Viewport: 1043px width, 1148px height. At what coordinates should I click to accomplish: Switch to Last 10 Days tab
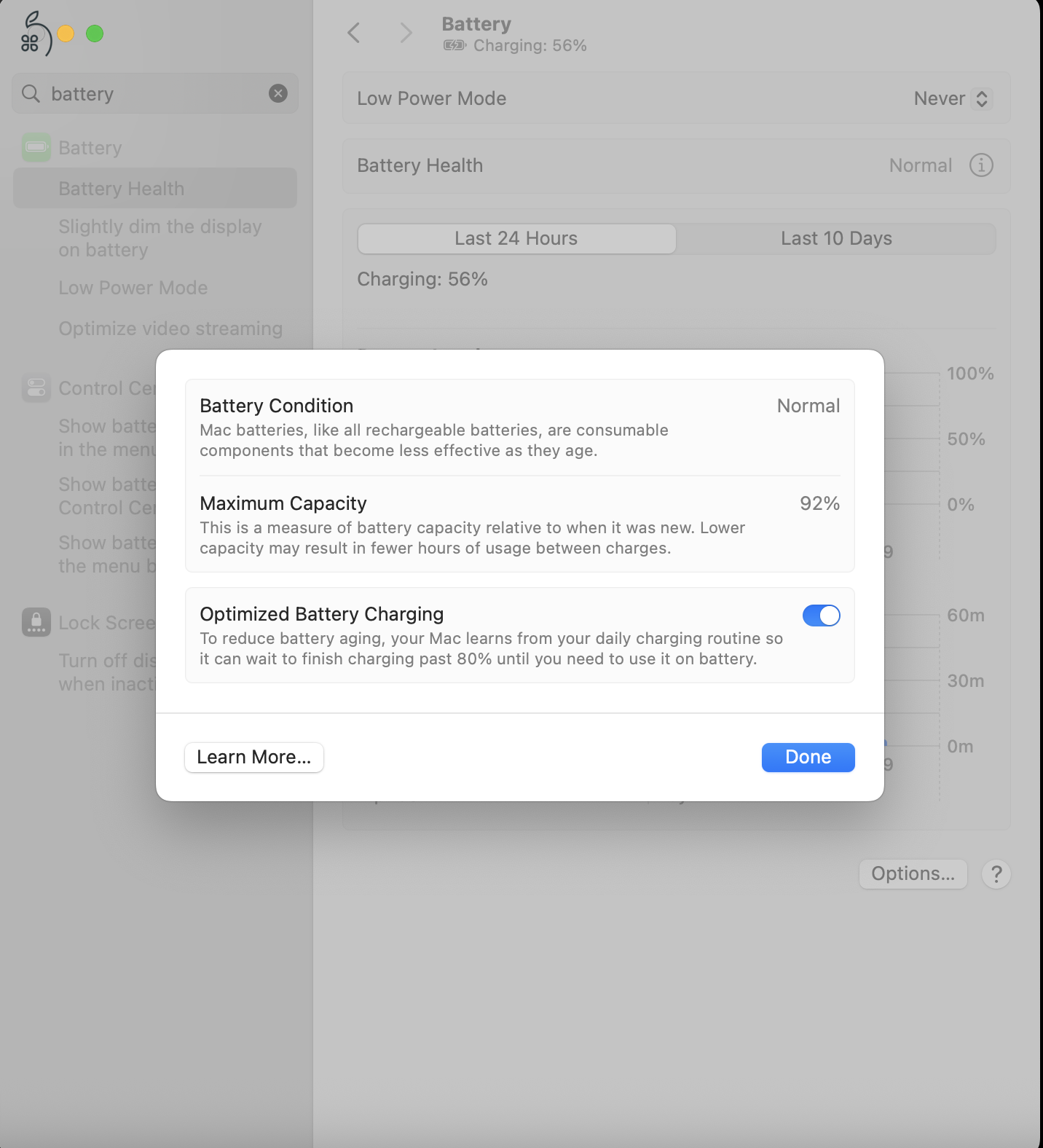pos(836,238)
